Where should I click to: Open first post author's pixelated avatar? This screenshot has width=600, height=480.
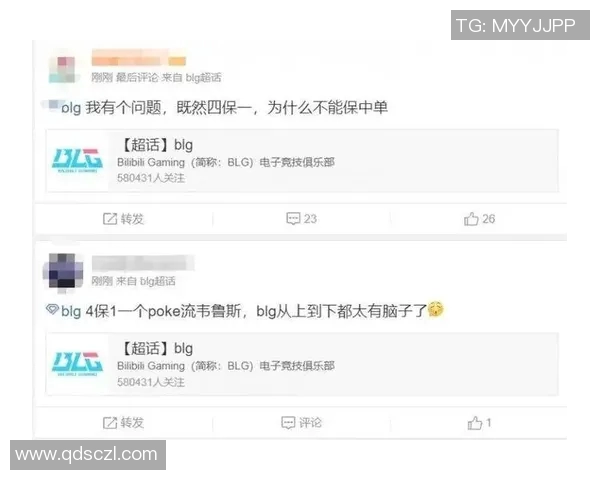[x=64, y=69]
